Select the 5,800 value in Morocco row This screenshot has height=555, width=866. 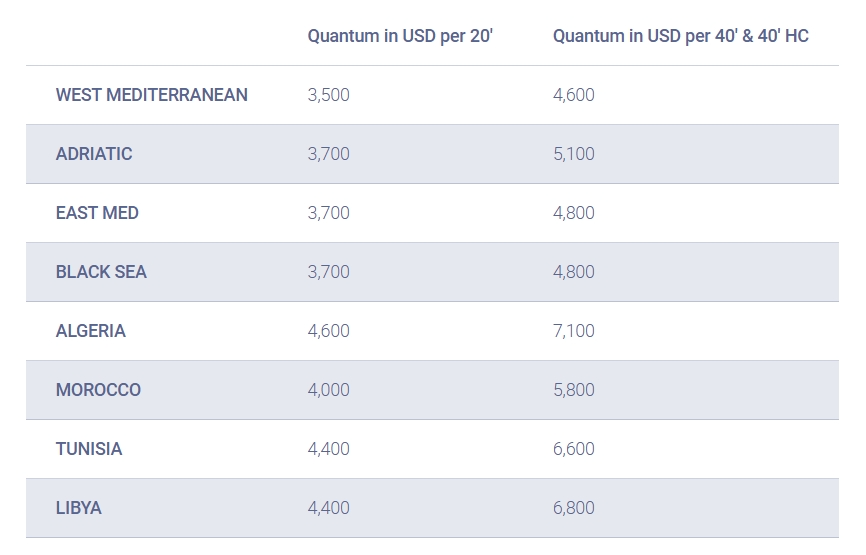click(574, 390)
